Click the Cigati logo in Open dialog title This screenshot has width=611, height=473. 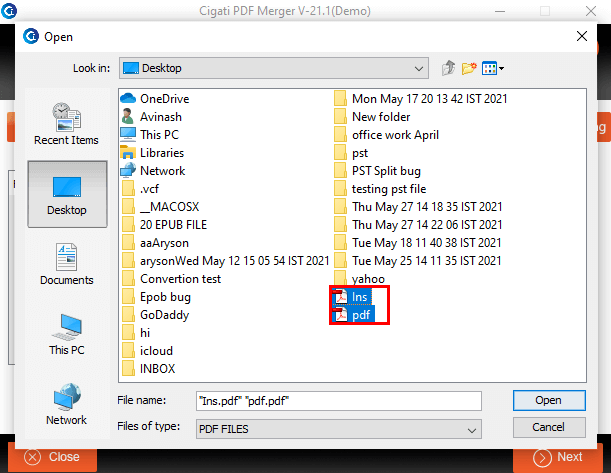tap(31, 36)
